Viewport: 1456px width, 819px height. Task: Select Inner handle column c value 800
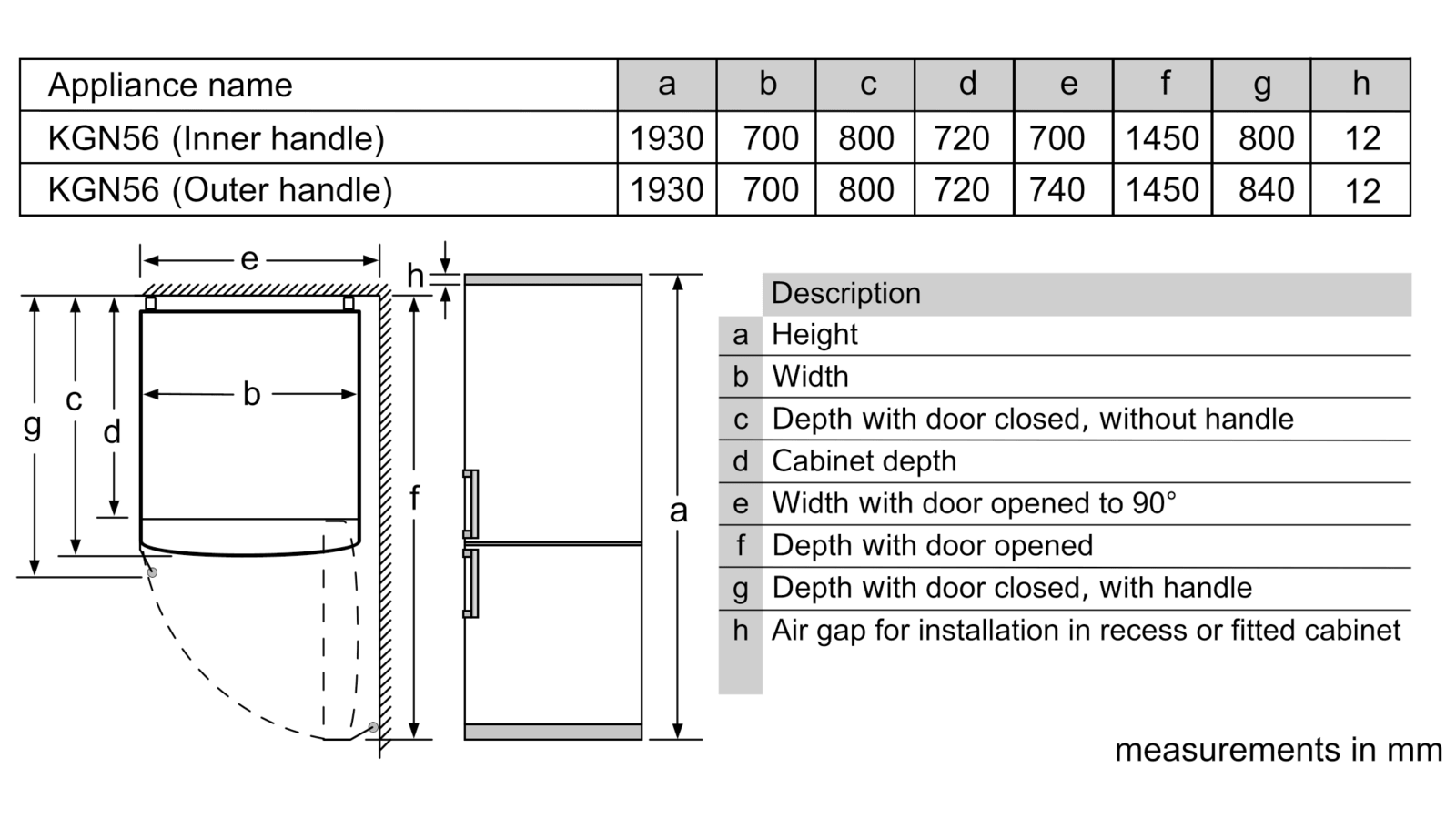pyautogui.click(x=866, y=138)
